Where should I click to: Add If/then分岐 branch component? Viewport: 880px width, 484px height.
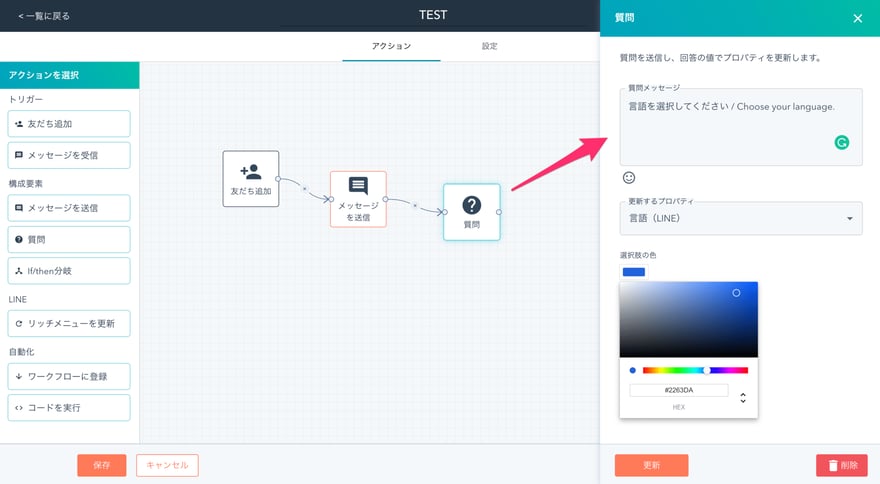pos(69,271)
